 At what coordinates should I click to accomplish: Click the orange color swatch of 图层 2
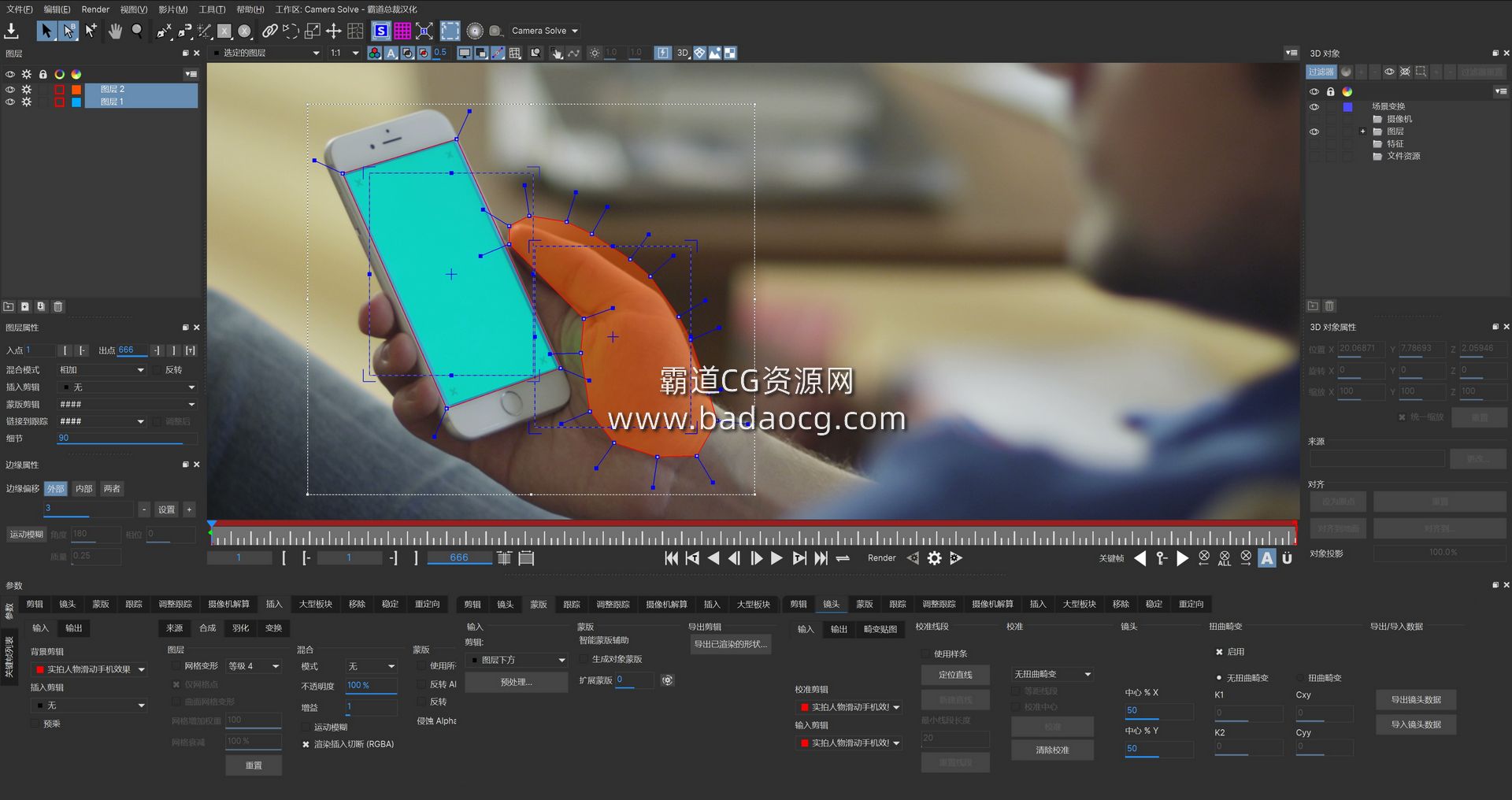[76, 90]
